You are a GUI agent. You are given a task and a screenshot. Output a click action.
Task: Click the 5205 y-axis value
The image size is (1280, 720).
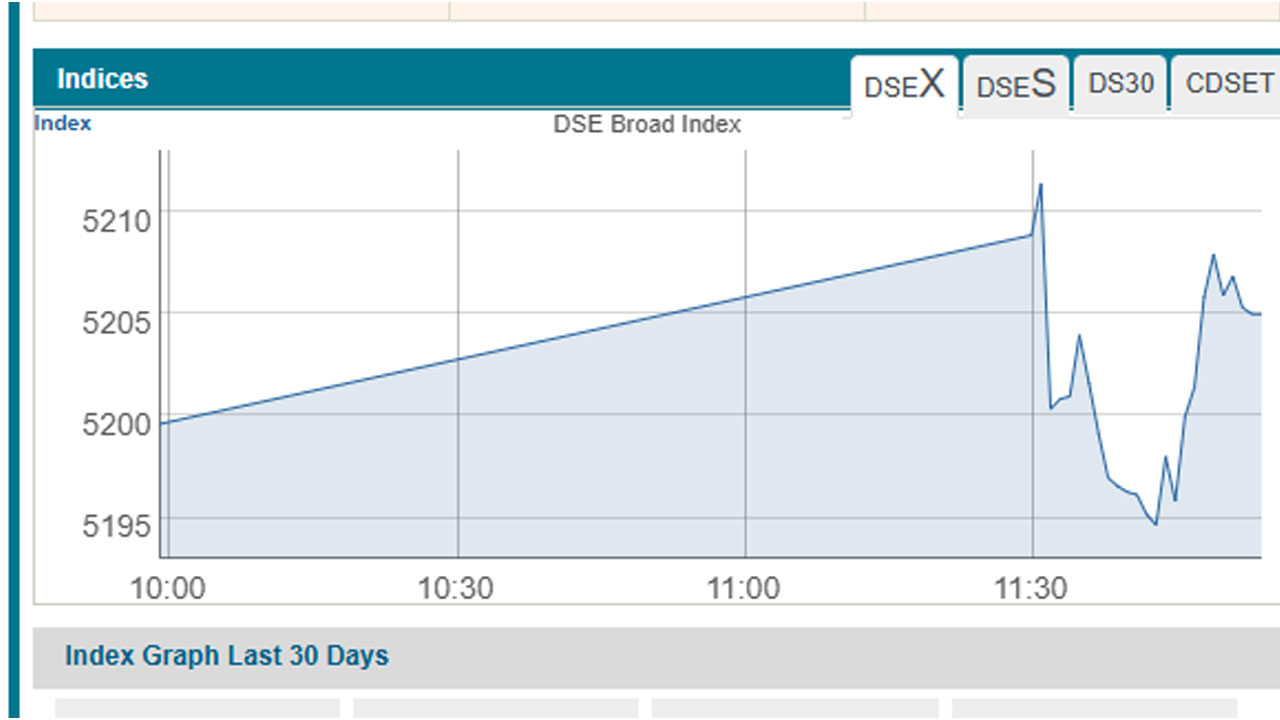click(116, 322)
